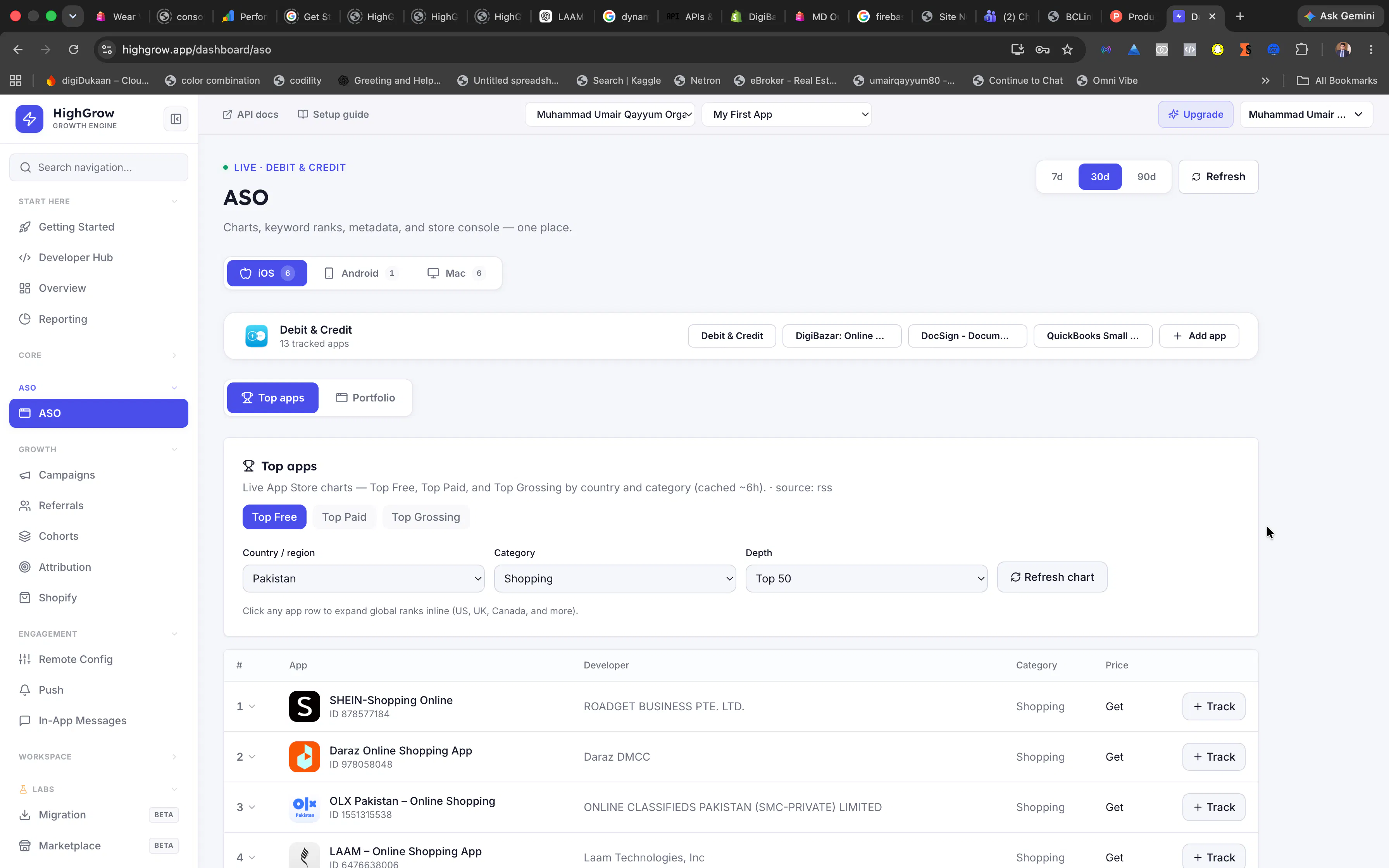Open In-App Messages in the sidebar

[99, 720]
